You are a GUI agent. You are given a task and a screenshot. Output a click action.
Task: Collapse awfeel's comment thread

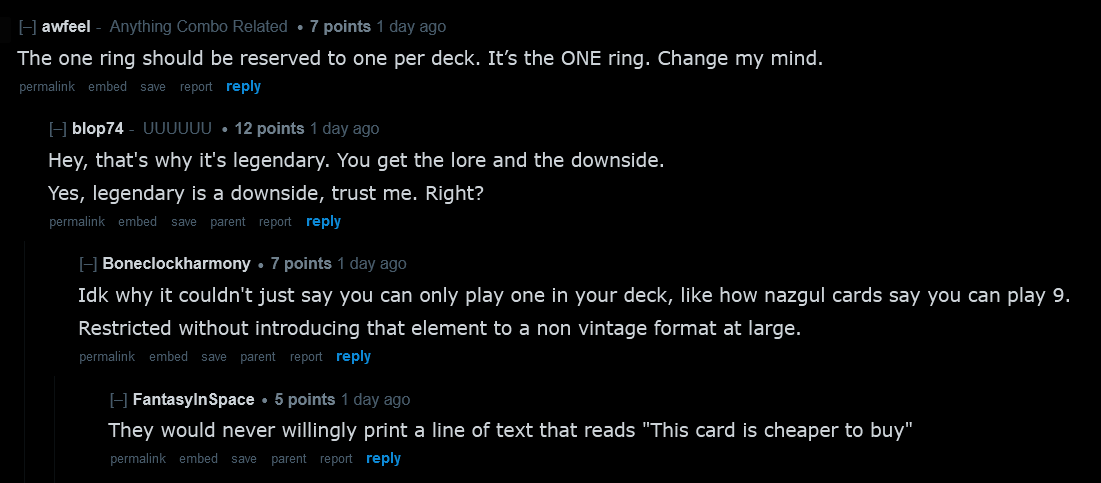pyautogui.click(x=27, y=27)
